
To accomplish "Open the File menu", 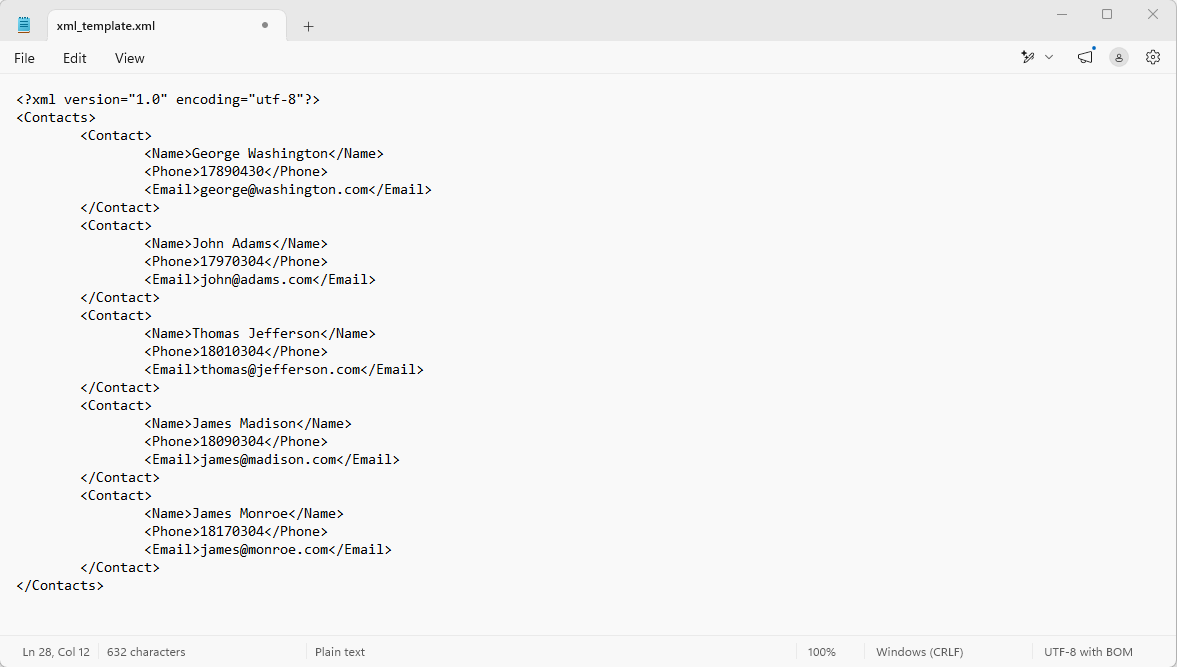I will pyautogui.click(x=24, y=58).
